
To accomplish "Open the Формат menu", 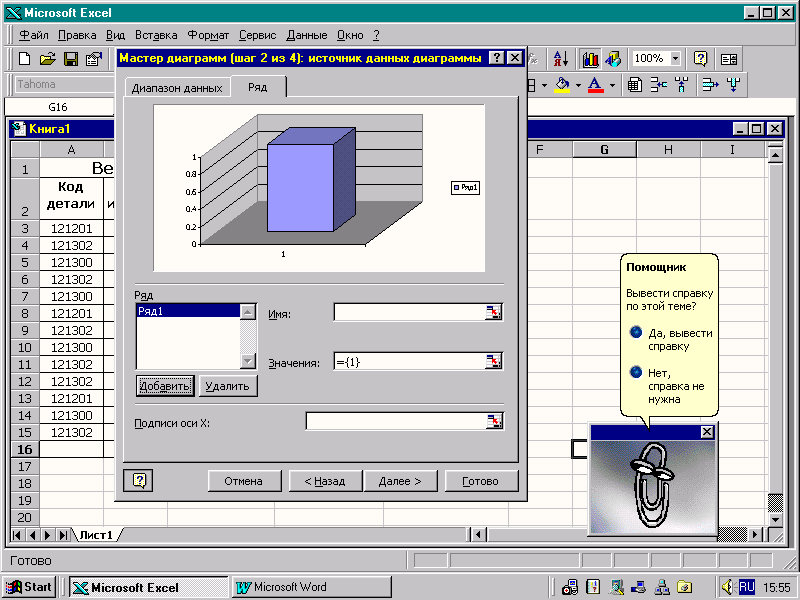I will [208, 35].
